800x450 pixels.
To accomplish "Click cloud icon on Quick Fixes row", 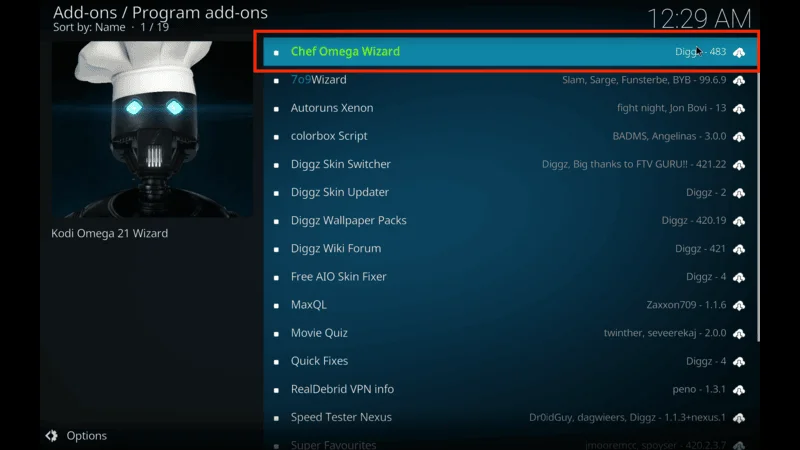I will pyautogui.click(x=739, y=361).
